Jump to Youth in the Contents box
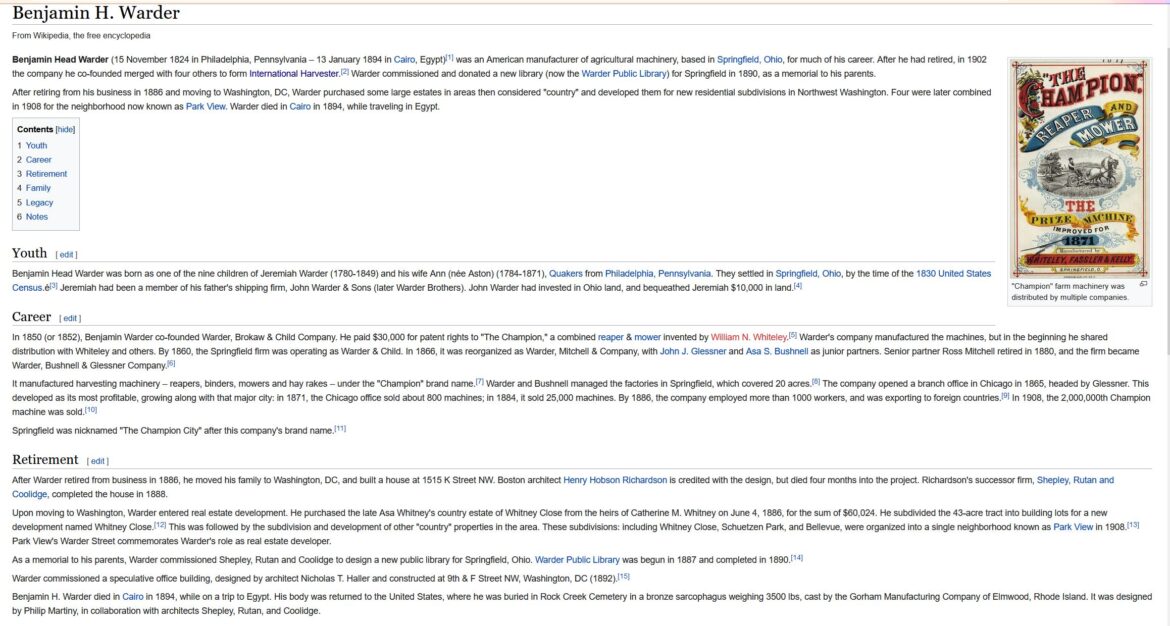 click(37, 145)
